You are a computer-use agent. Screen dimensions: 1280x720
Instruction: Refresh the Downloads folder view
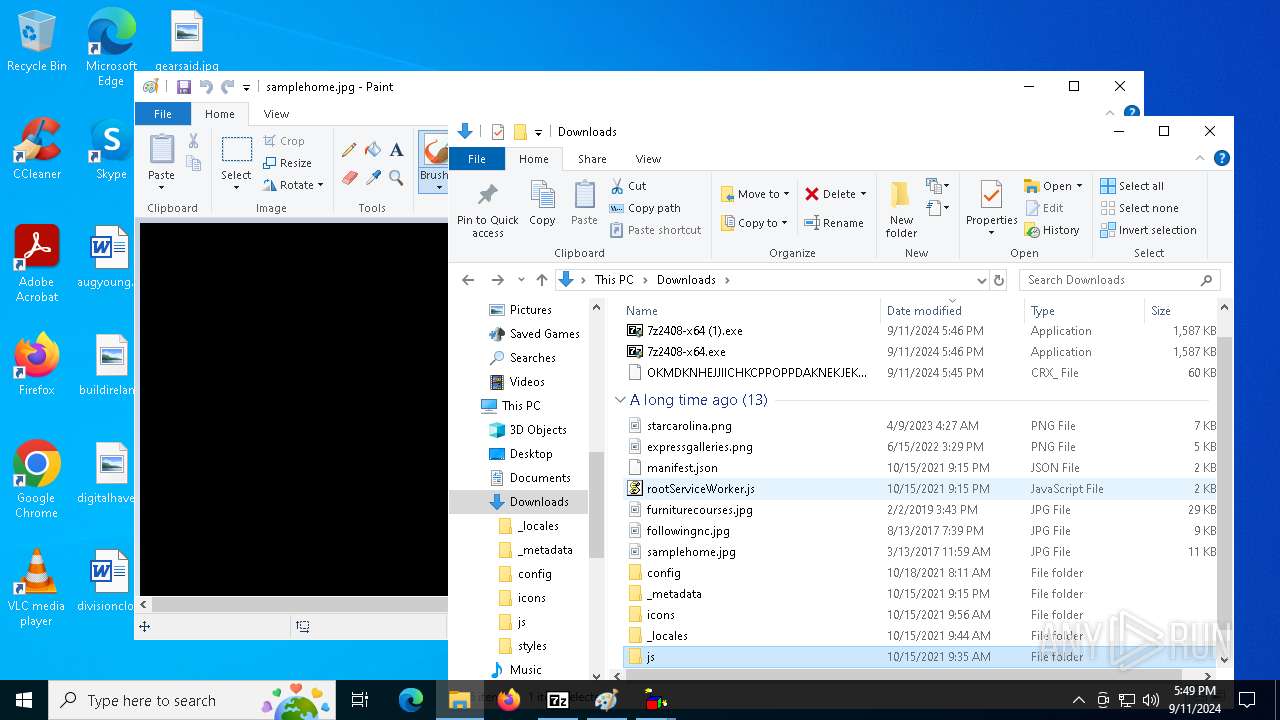click(x=998, y=280)
